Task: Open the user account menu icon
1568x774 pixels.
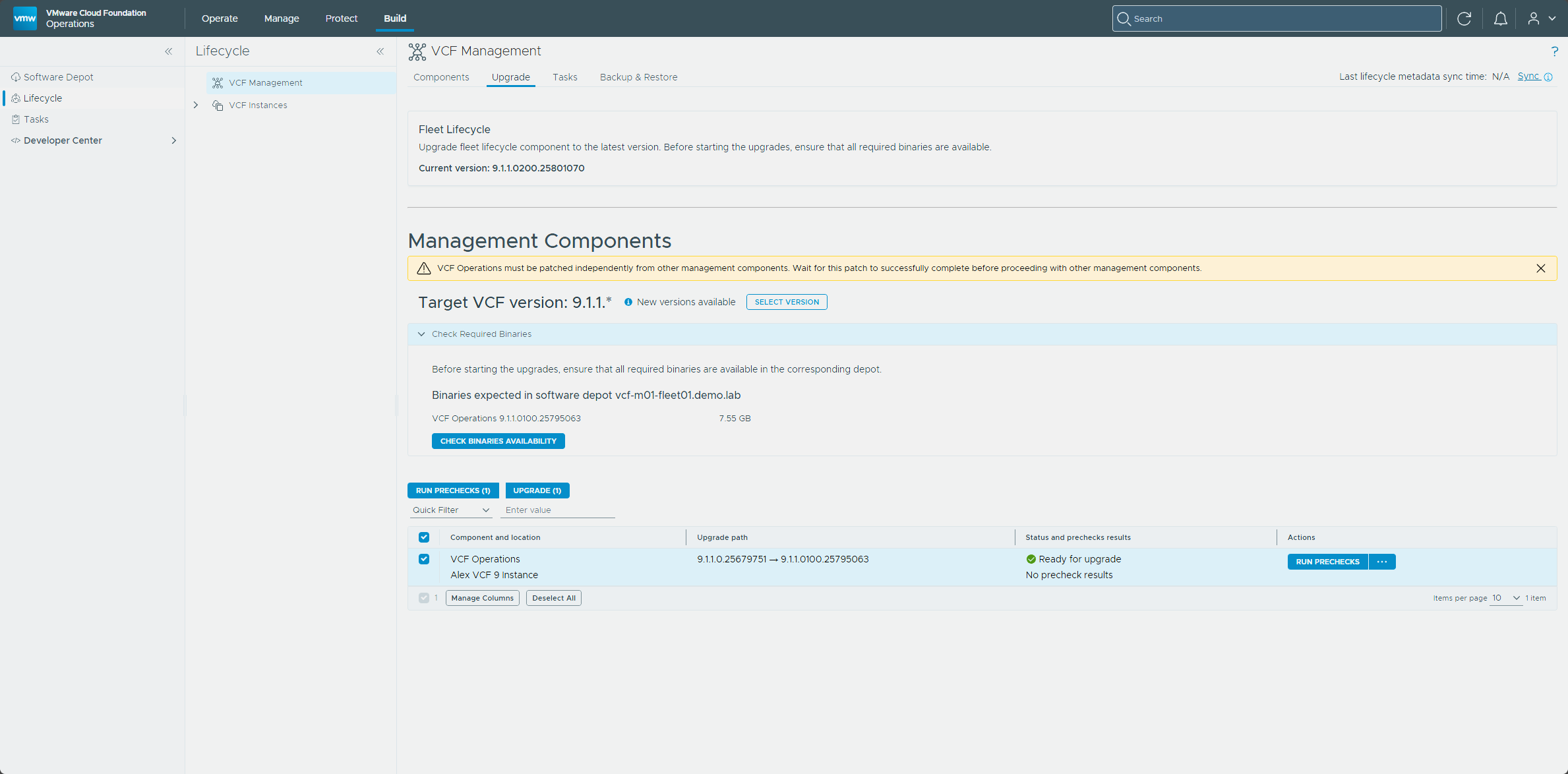Action: pyautogui.click(x=1534, y=18)
